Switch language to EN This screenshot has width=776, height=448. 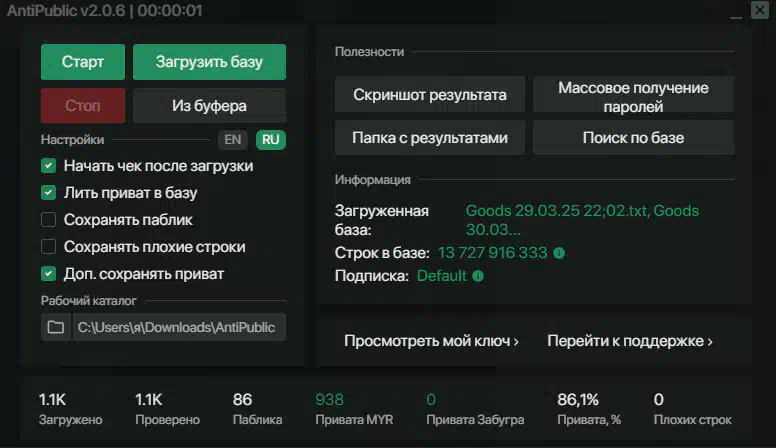click(233, 140)
